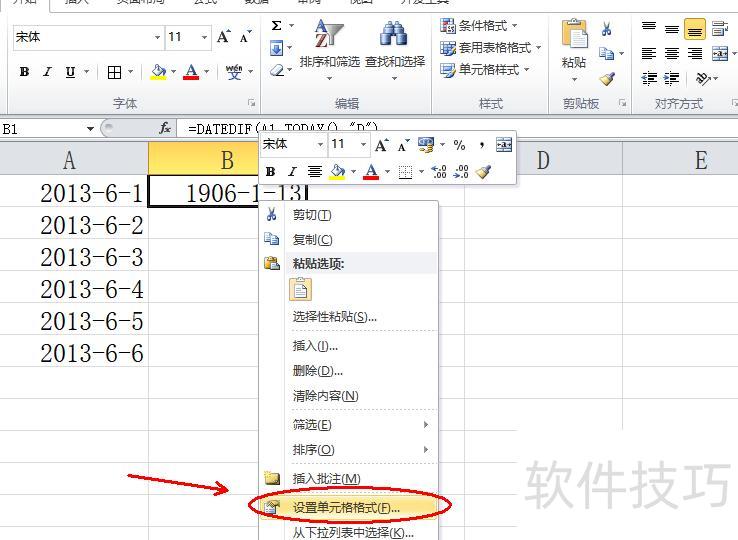Choose Clear Contents (清除内容) from context menu

pos(349,395)
